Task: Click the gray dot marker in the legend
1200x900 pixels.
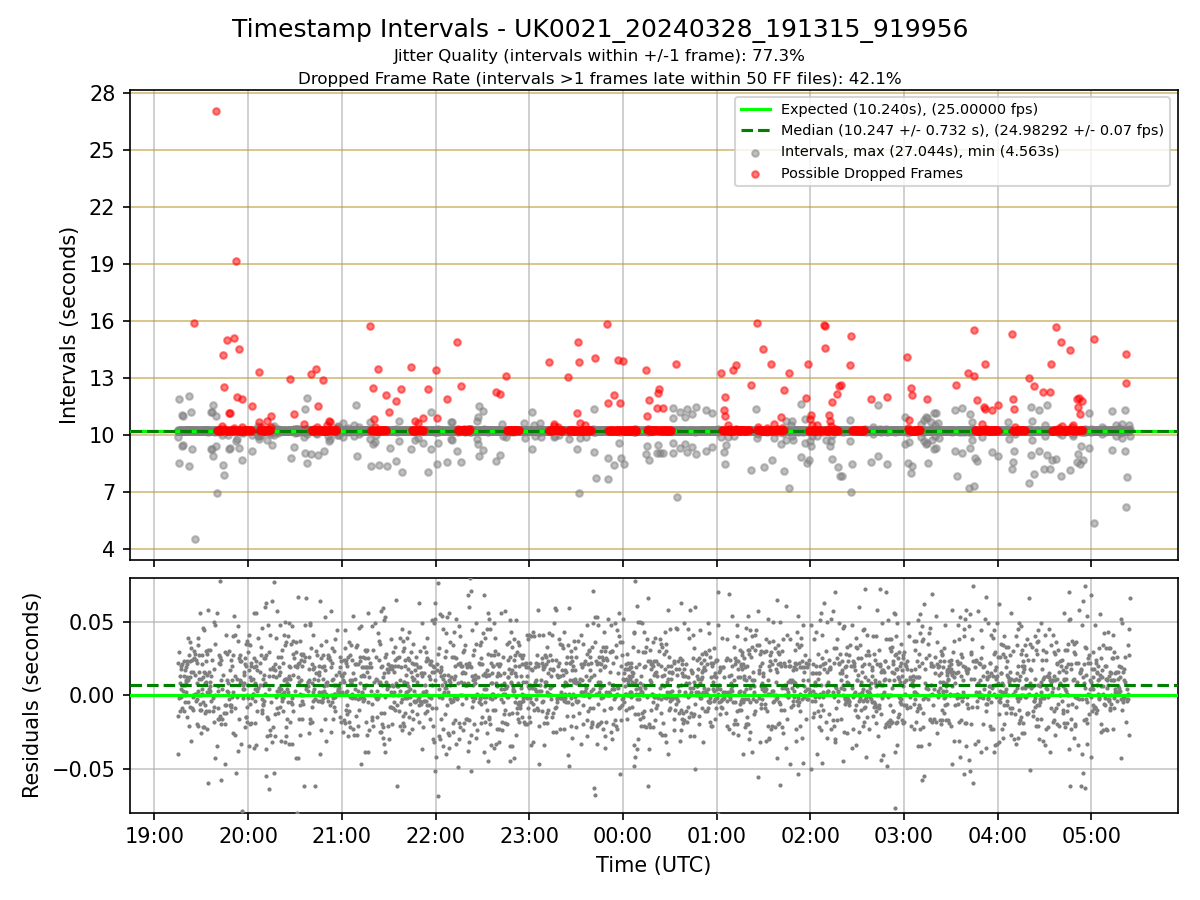Action: pyautogui.click(x=756, y=152)
